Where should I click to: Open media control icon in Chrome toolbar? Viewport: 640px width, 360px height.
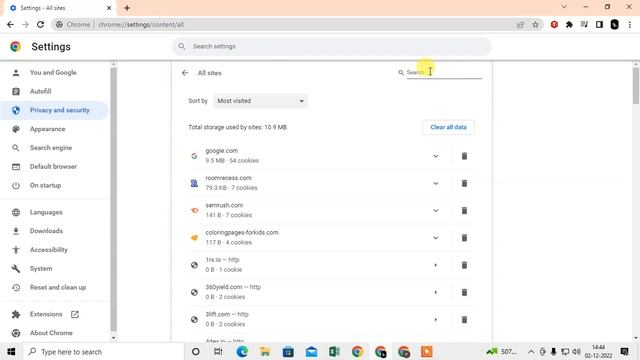coord(584,24)
